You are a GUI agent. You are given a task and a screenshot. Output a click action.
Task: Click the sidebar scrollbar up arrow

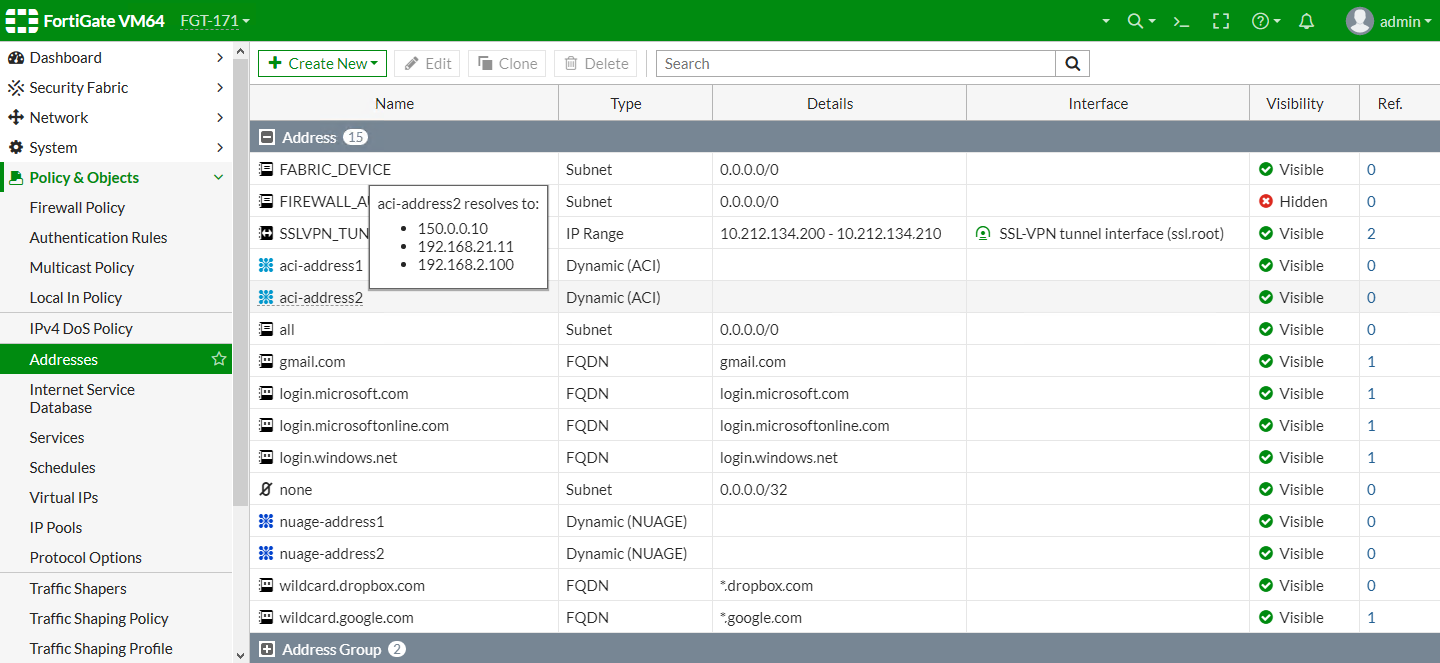(x=240, y=50)
